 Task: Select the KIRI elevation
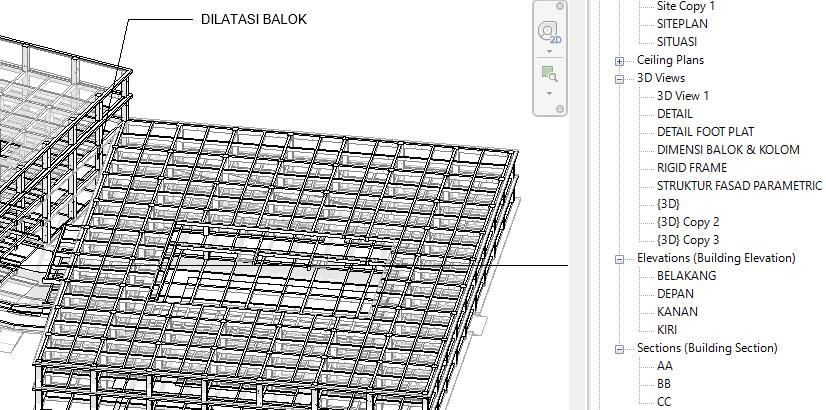coord(667,330)
